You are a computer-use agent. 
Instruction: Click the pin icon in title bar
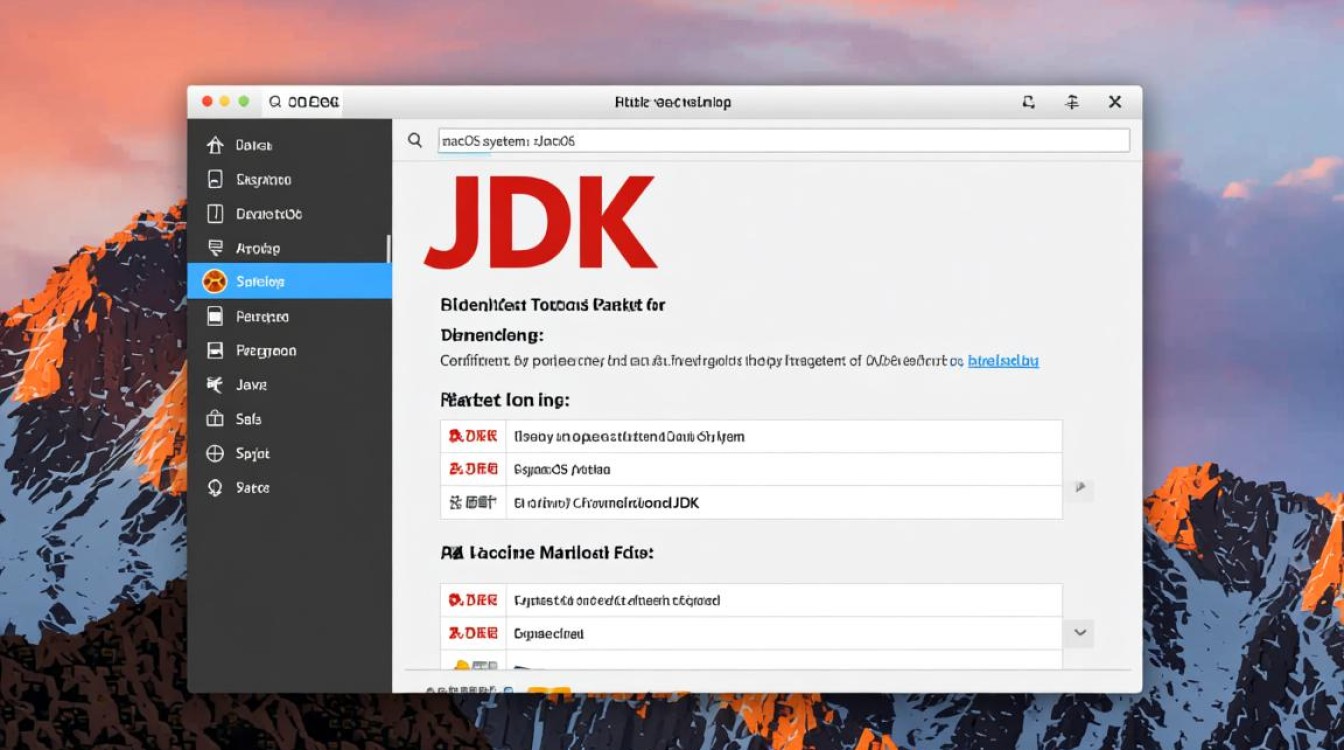click(1072, 102)
